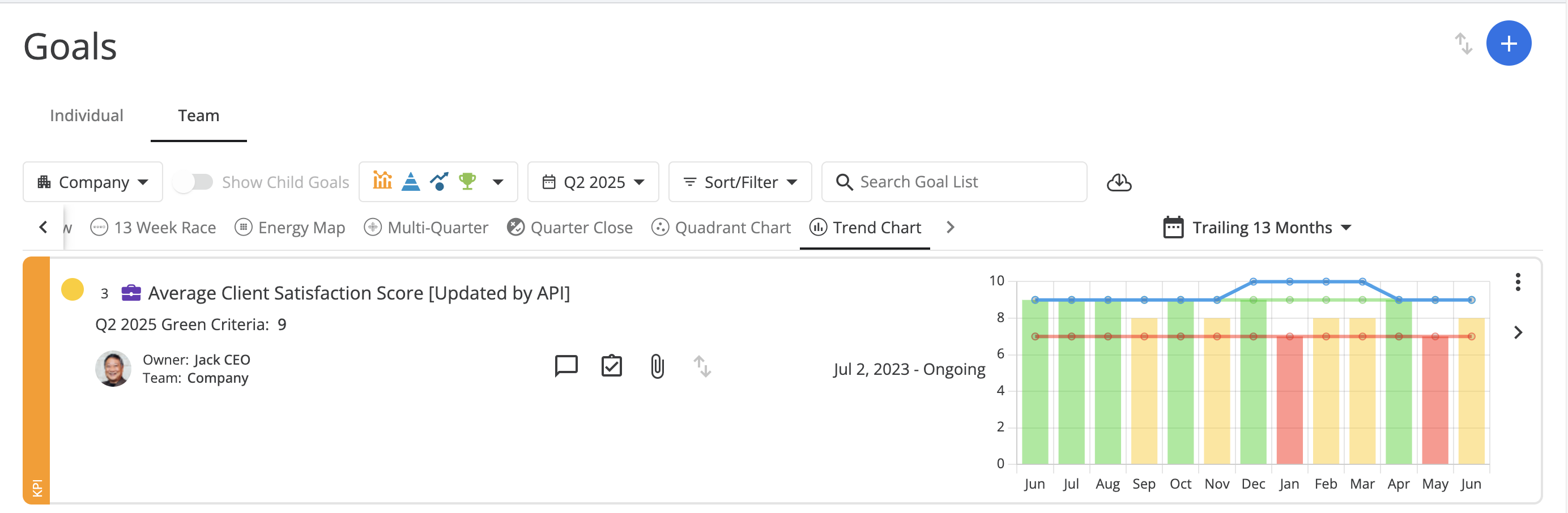
Task: Expand the Trailing 13 Months dropdown
Action: [1257, 228]
